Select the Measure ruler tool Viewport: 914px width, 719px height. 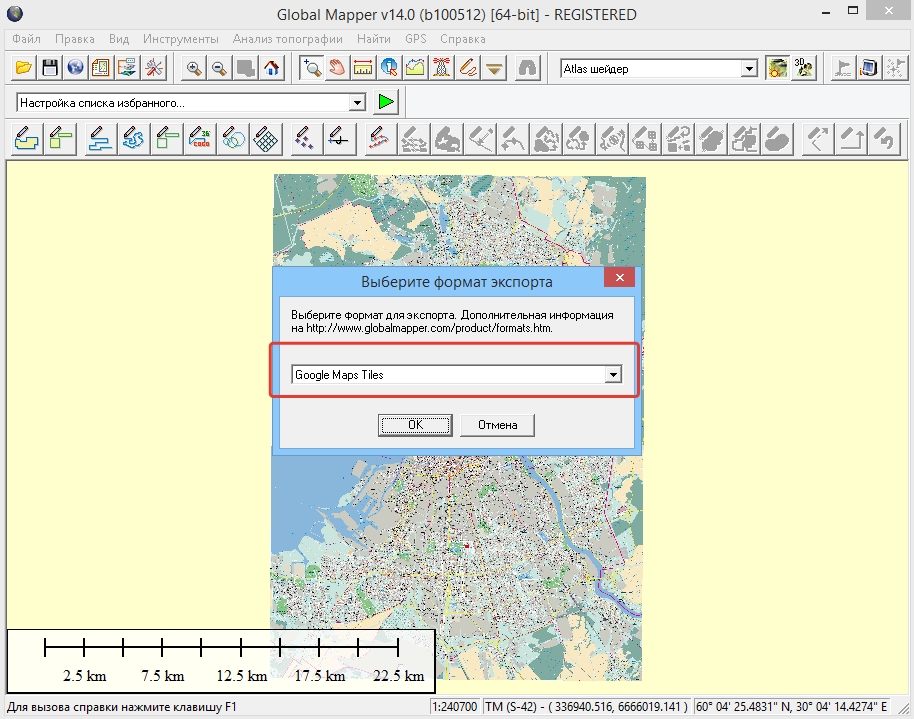363,68
